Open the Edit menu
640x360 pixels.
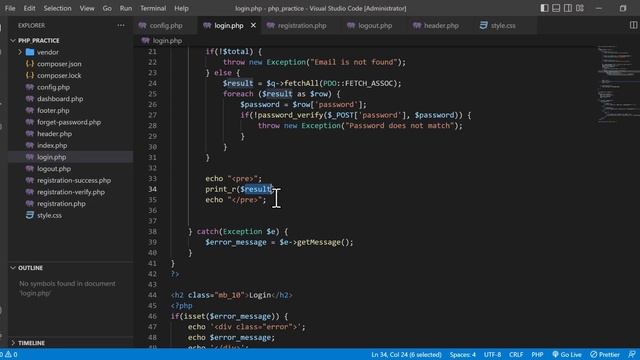click(x=29, y=8)
